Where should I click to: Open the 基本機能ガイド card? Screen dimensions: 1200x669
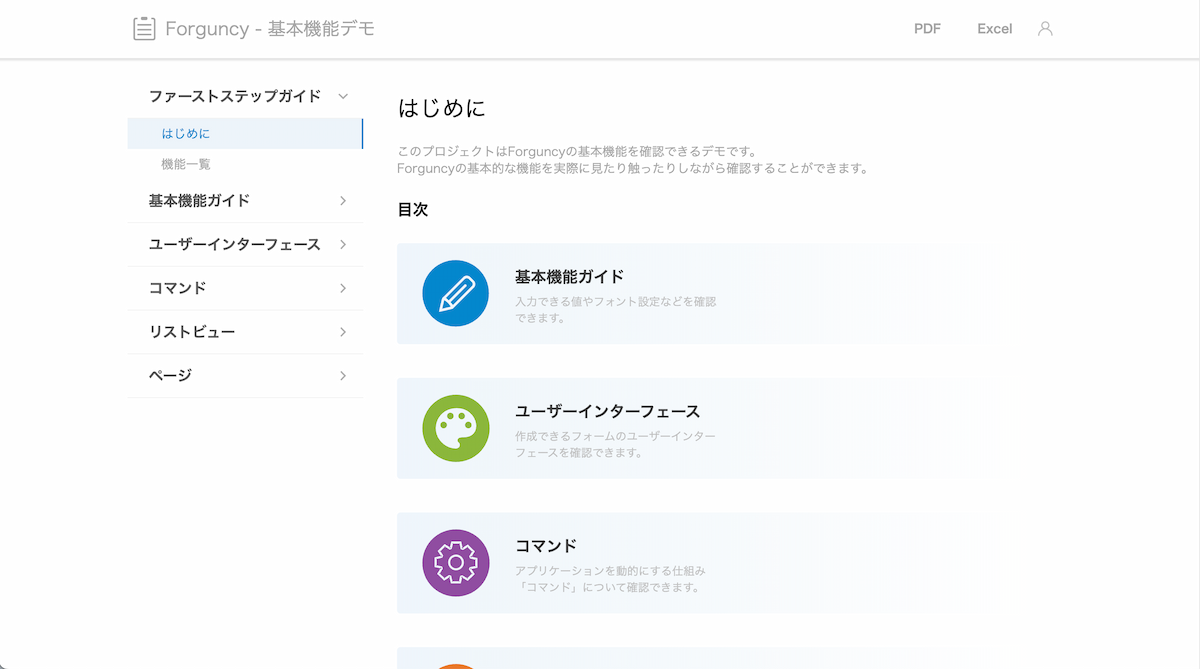coord(683,293)
